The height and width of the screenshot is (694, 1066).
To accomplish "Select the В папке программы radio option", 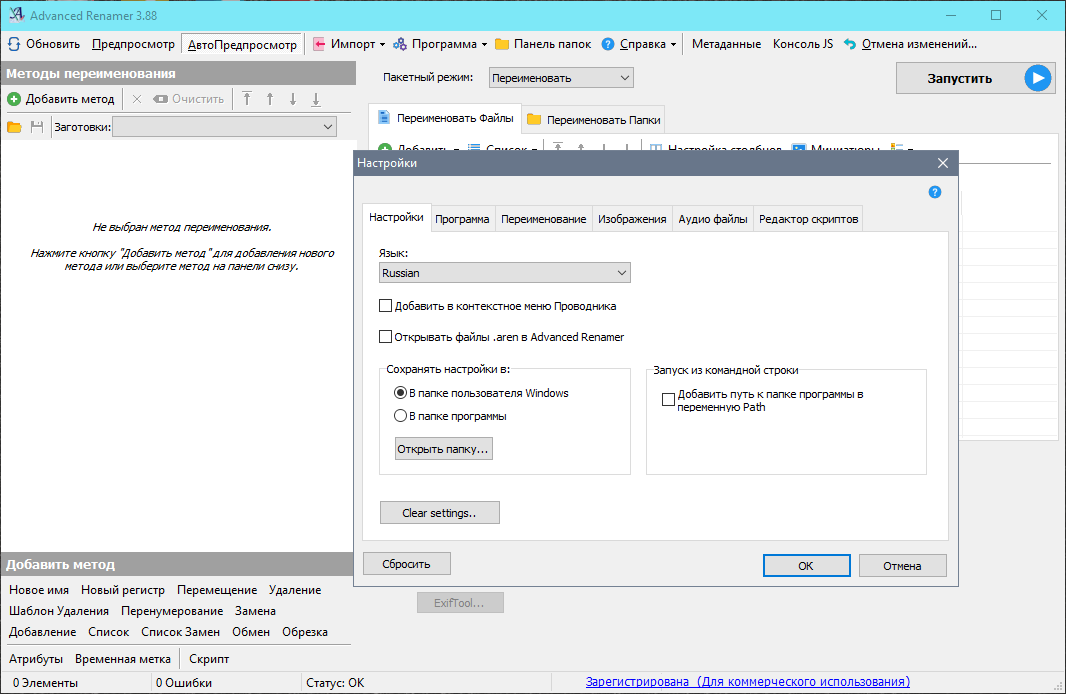I will (400, 416).
